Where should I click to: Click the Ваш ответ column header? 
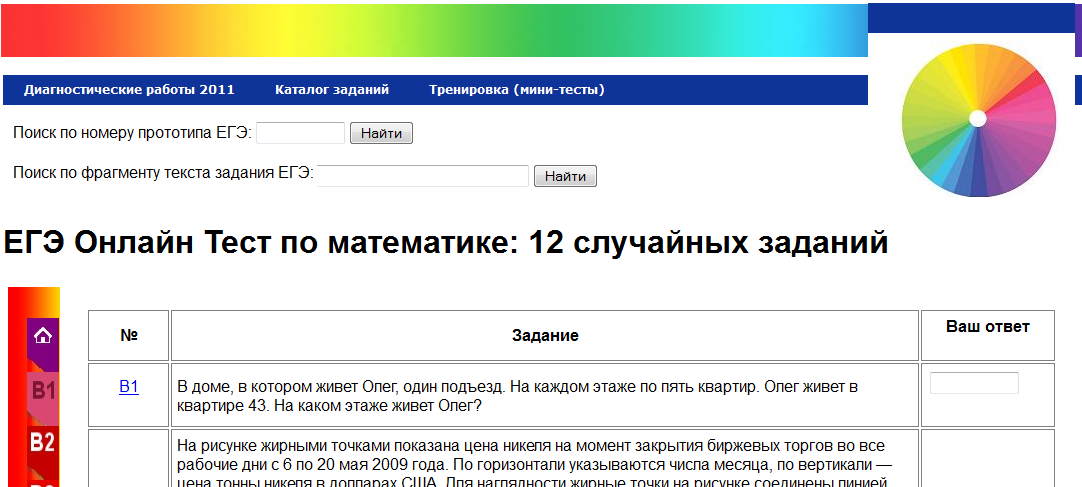pos(987,327)
